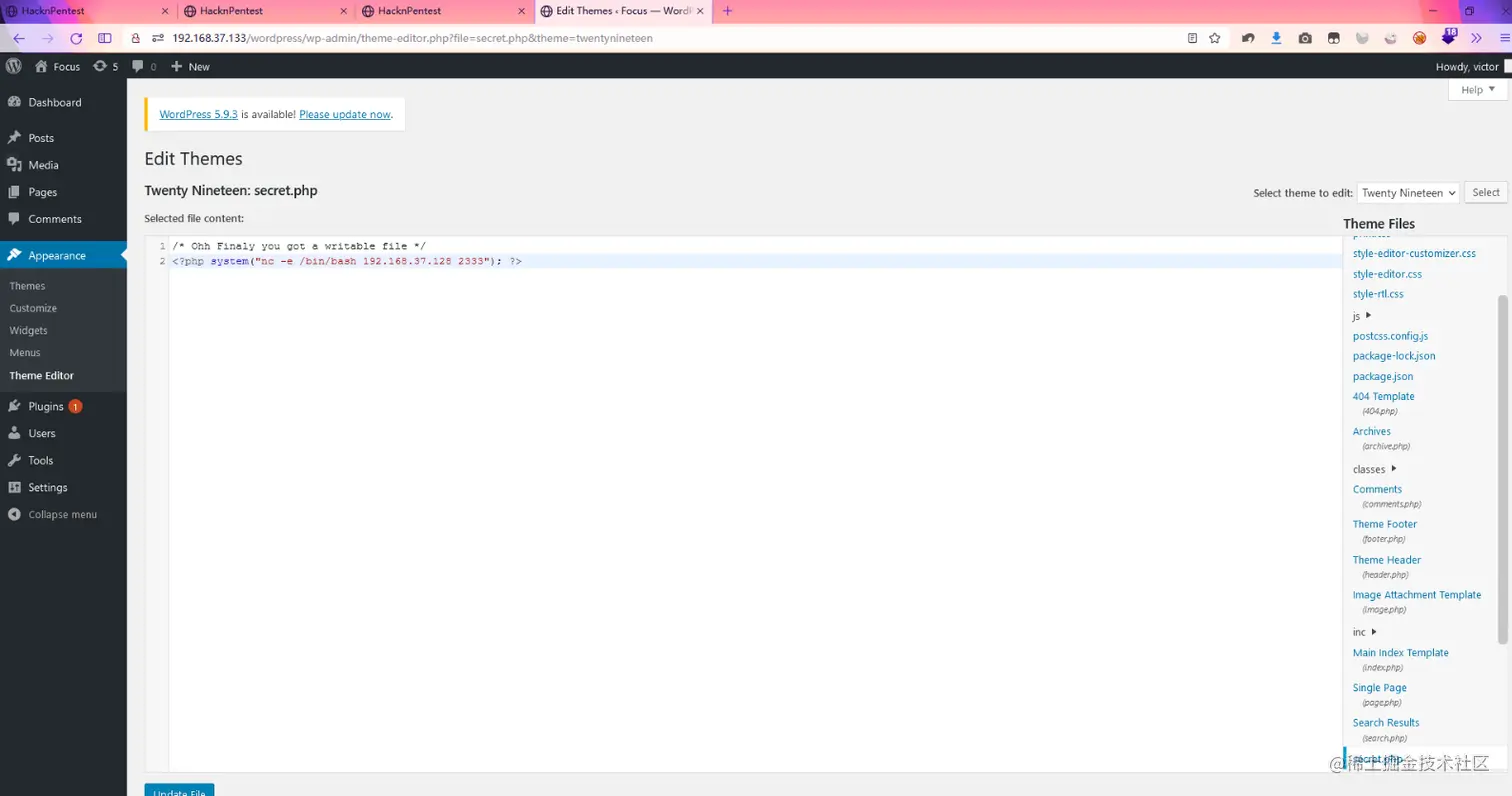
Task: Open Widgets under Appearance
Action: point(28,330)
